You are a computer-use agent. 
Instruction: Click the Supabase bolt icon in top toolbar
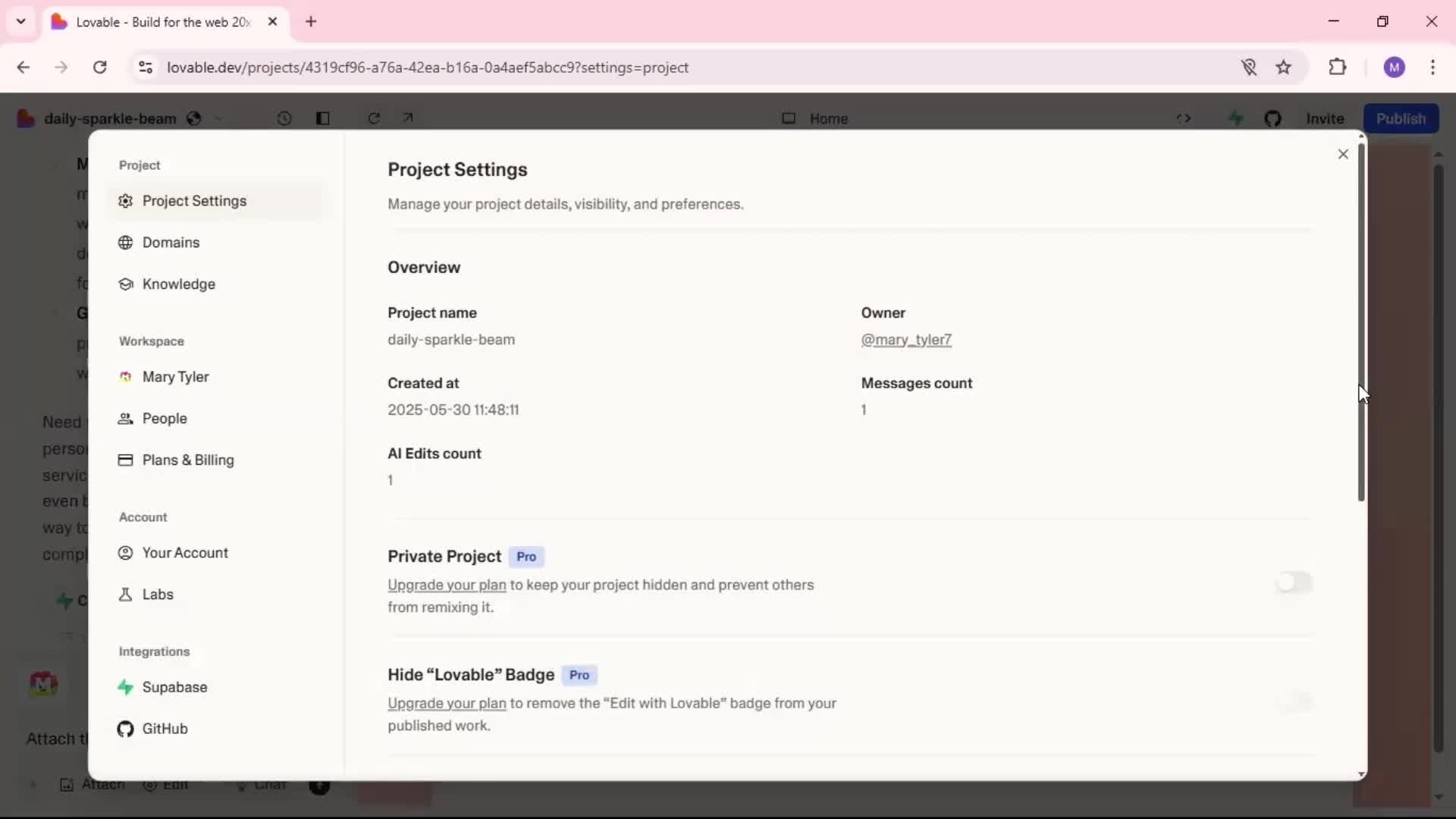coord(1236,118)
